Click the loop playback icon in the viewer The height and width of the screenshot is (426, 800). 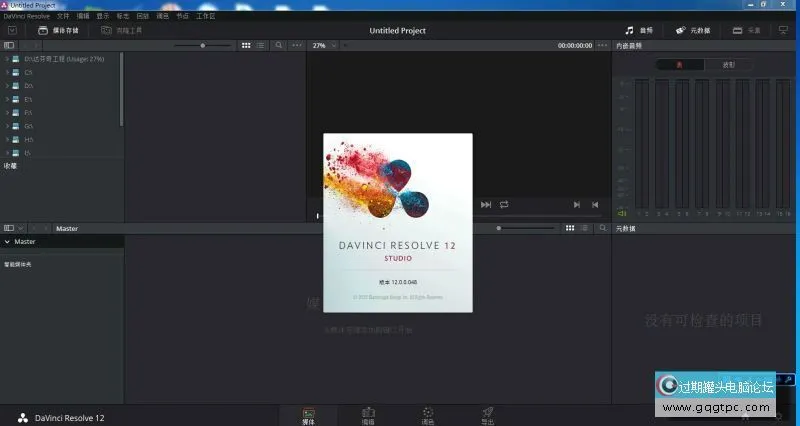[x=504, y=205]
